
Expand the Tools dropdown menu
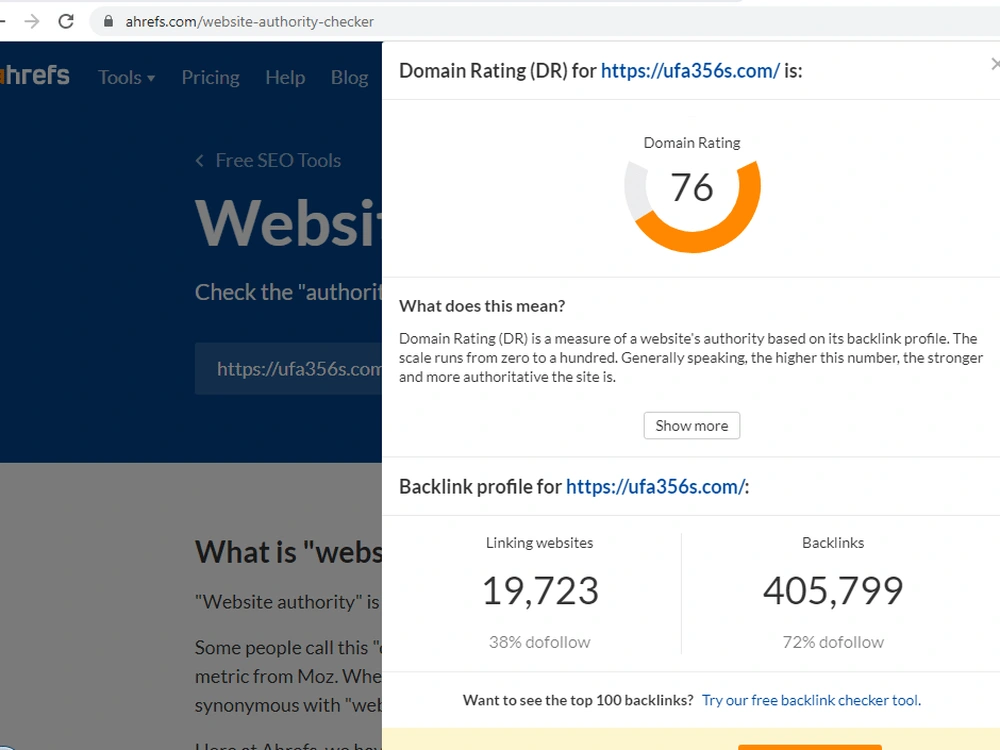[x=126, y=77]
